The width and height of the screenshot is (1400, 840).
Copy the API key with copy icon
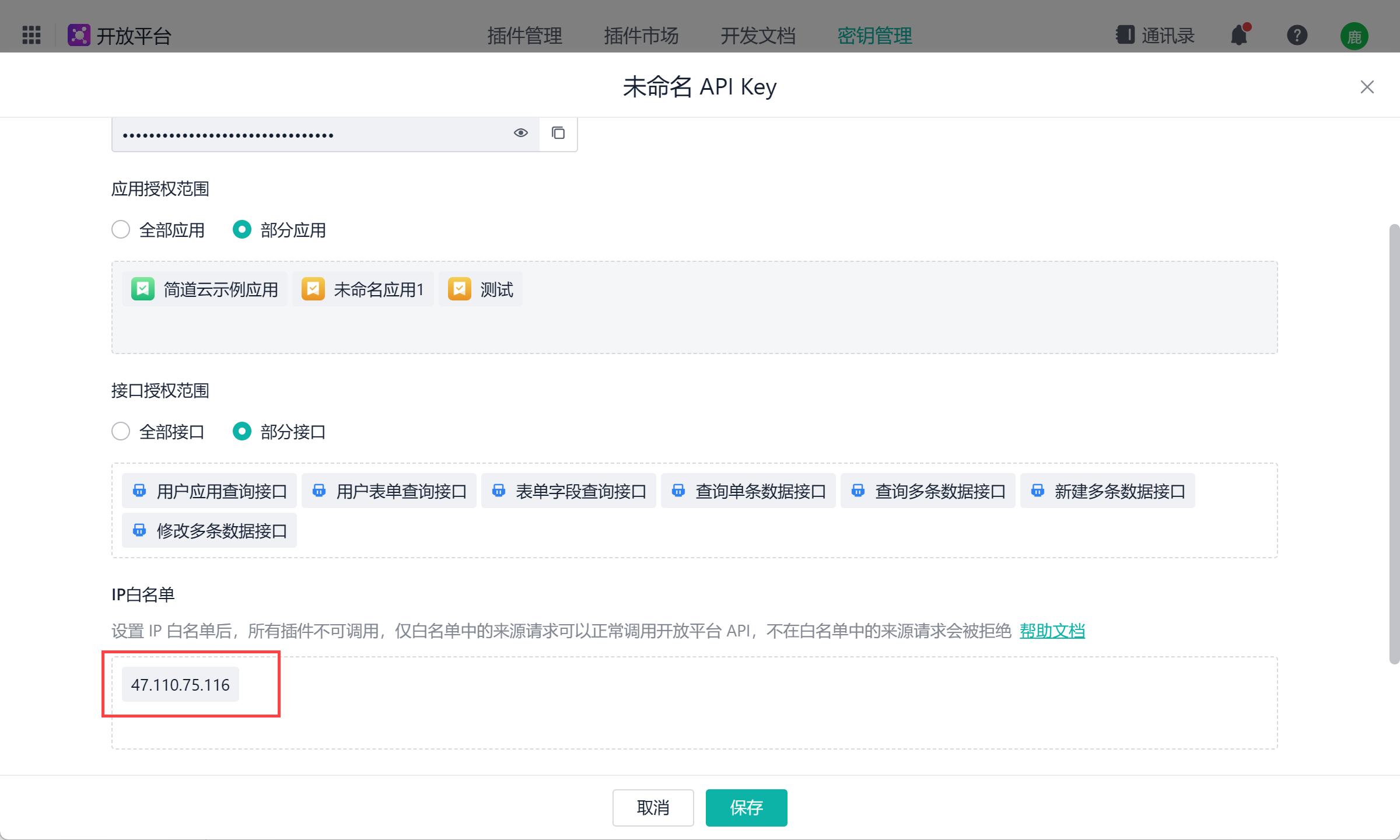click(558, 134)
